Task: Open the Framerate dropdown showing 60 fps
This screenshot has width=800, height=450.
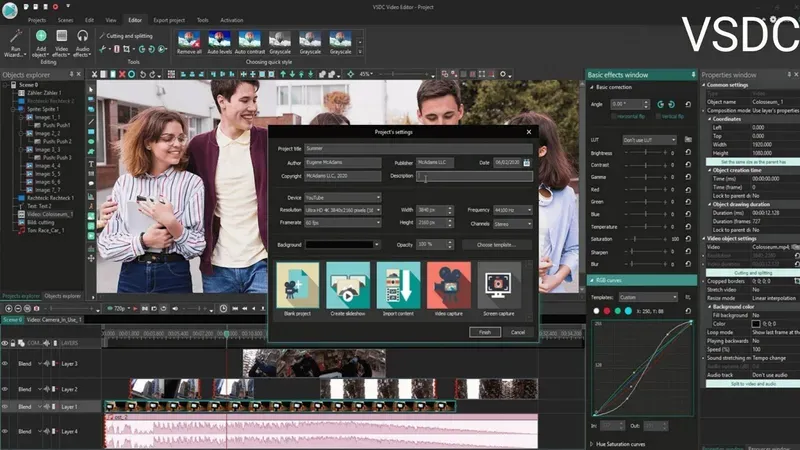Action: point(342,222)
